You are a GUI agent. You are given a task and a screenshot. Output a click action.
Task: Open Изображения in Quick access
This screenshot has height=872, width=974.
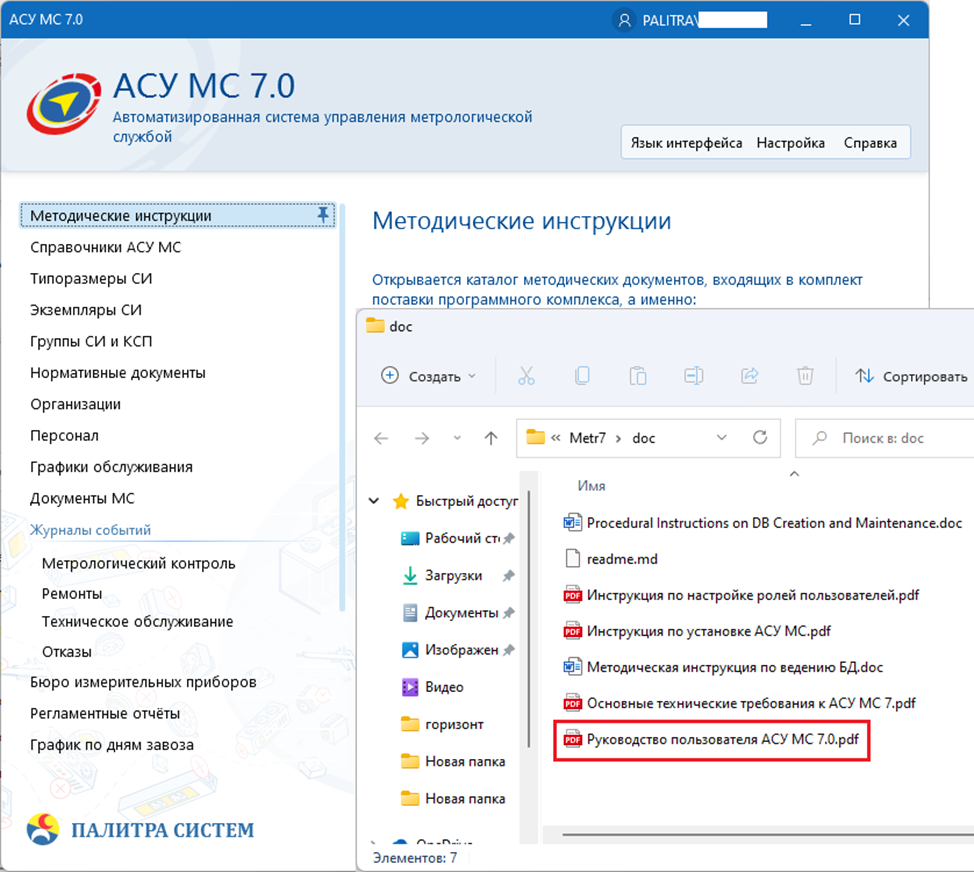[x=458, y=650]
